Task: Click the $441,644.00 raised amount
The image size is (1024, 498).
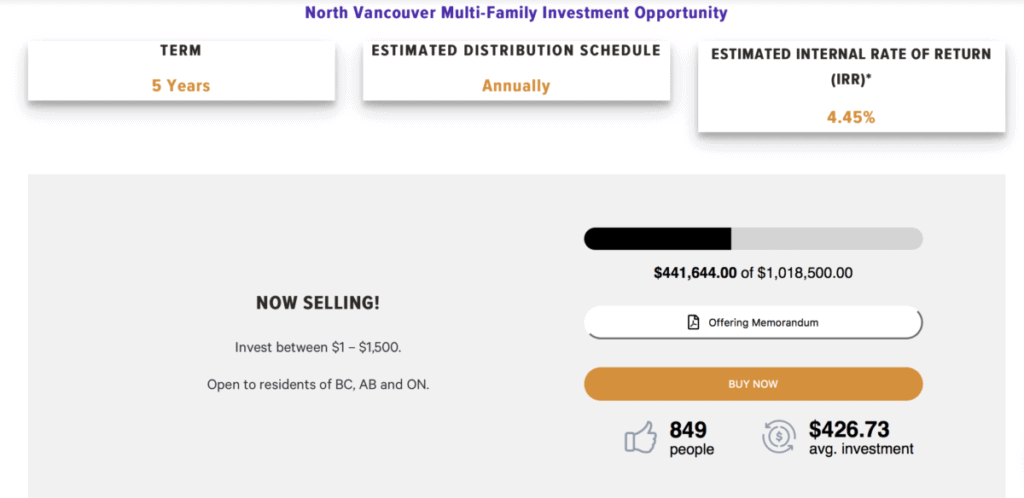Action: pyautogui.click(x=695, y=272)
